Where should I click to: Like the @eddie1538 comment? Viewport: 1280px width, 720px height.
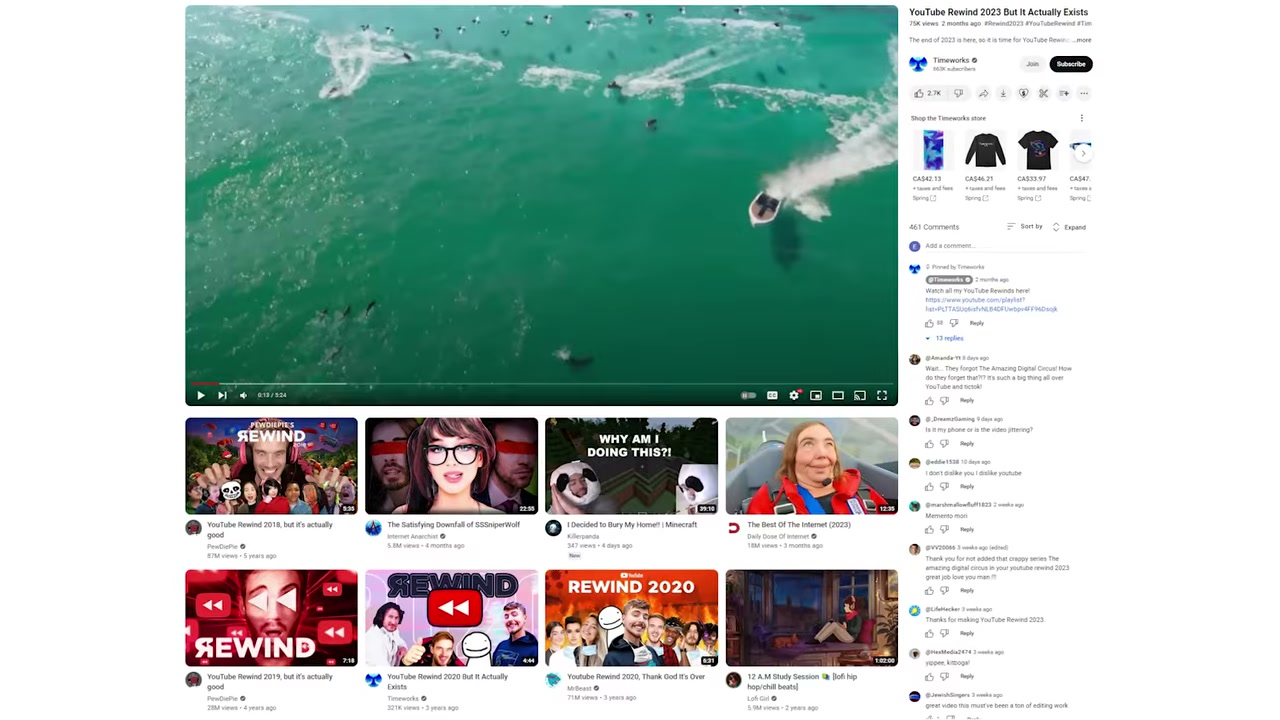tap(929, 486)
